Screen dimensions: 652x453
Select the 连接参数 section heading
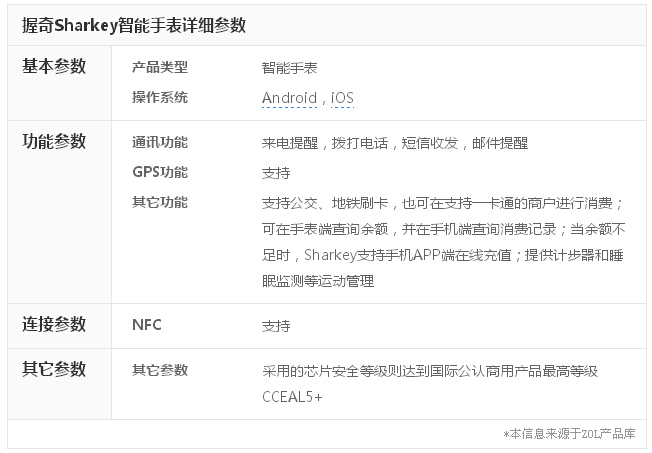[x=54, y=324]
